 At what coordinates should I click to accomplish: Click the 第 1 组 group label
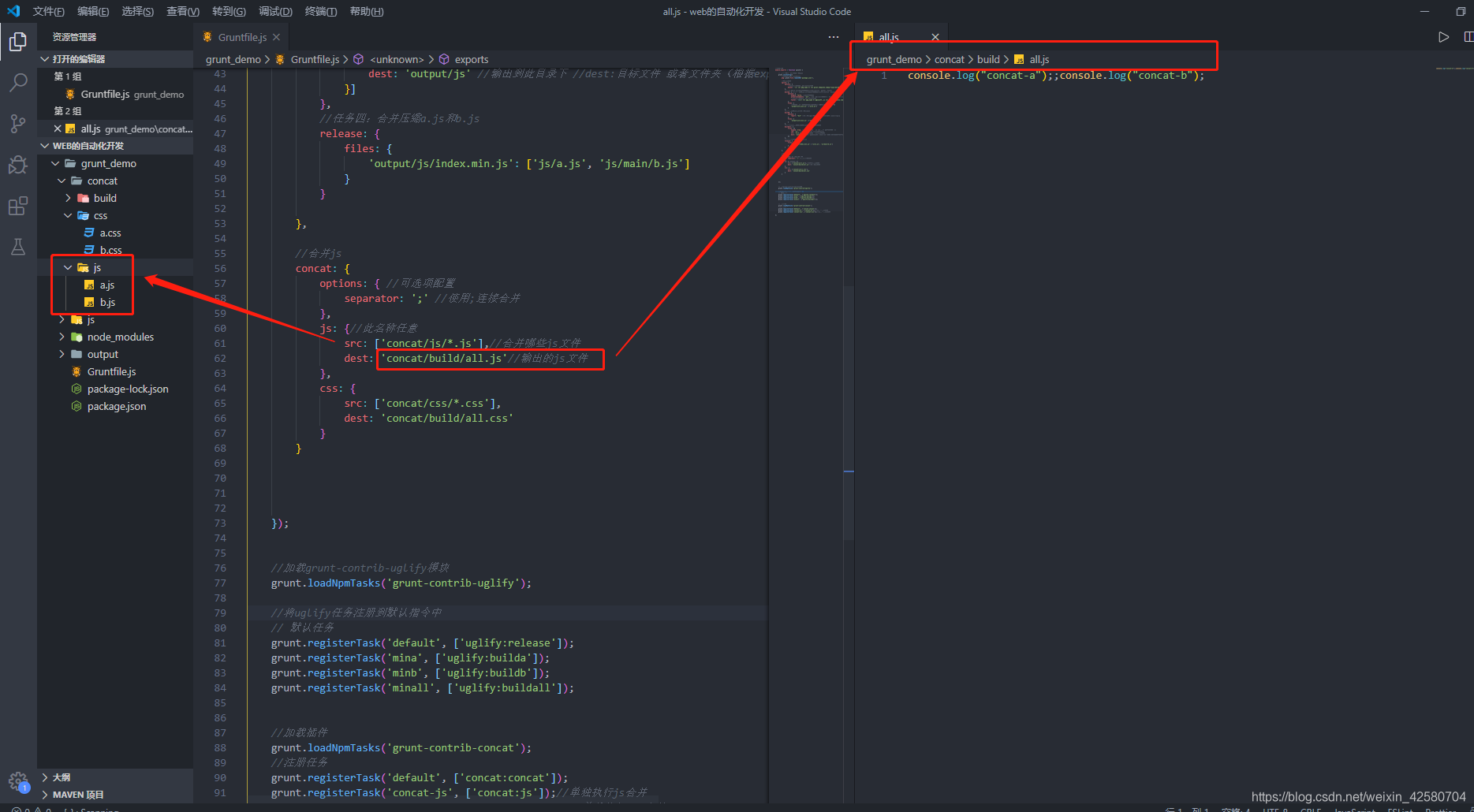[68, 76]
